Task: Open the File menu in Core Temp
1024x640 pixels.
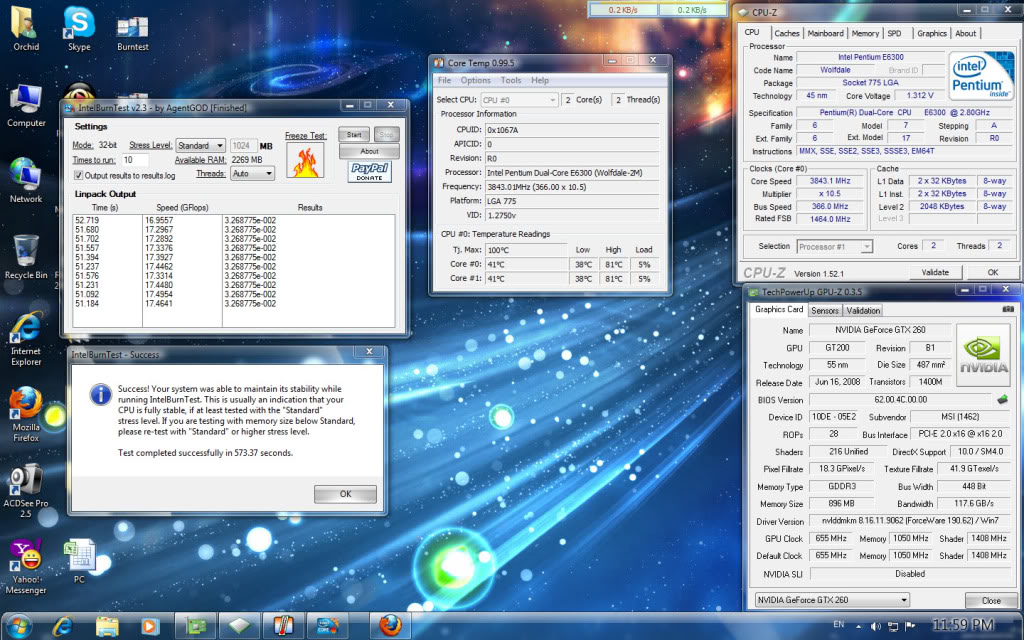Action: point(444,80)
